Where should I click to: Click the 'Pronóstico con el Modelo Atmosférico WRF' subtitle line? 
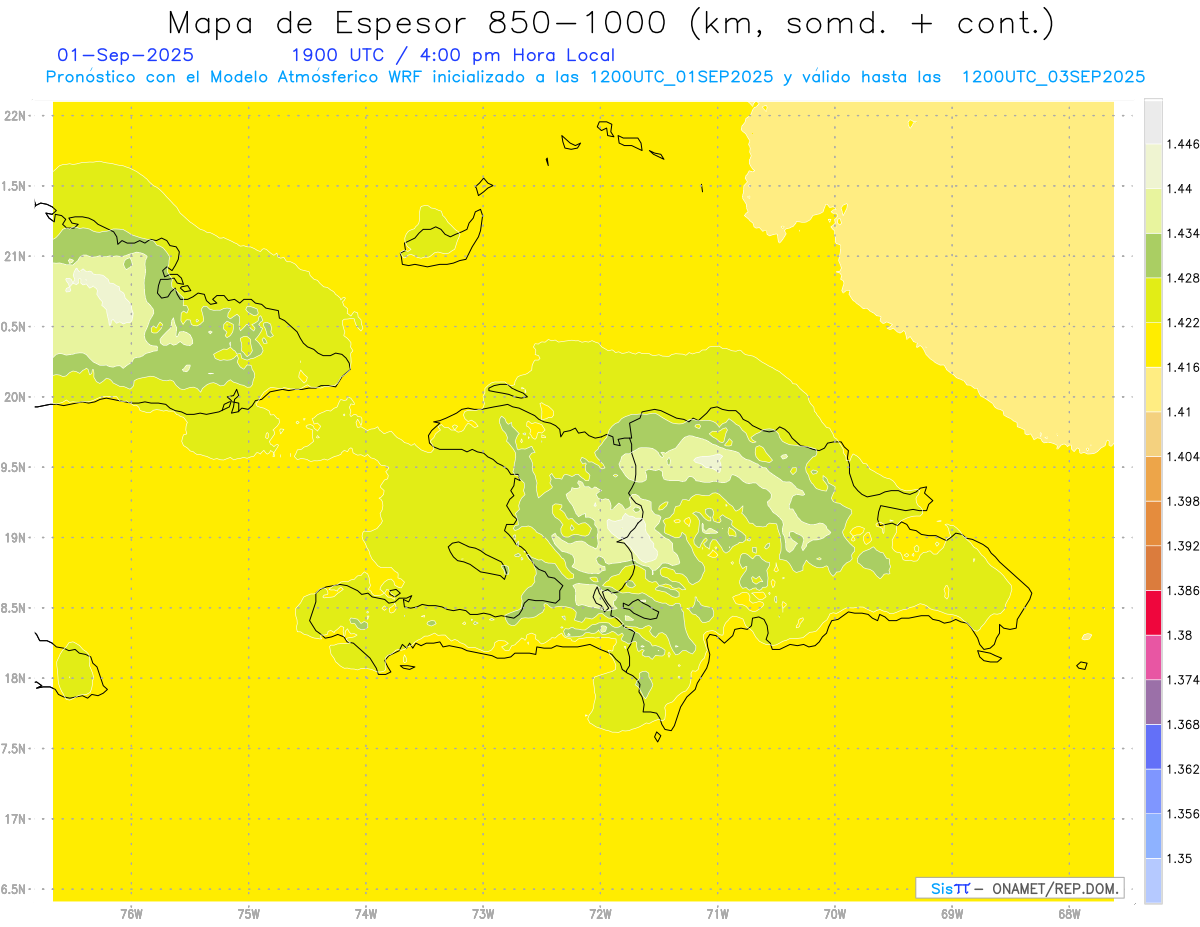point(595,77)
